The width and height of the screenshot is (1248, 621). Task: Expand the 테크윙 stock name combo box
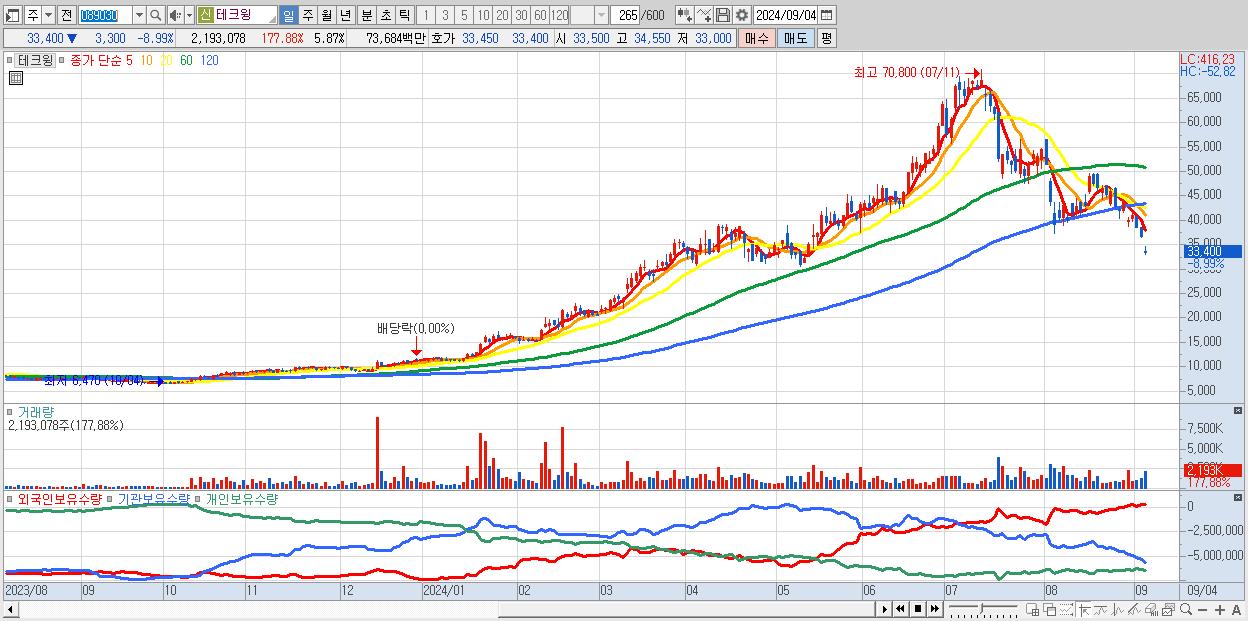(237, 15)
